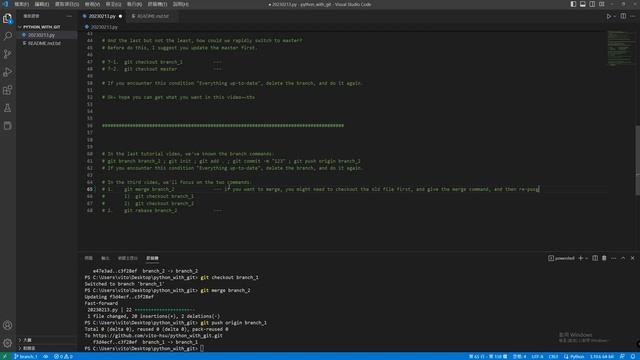This screenshot has height=360, width=640.
Task: Open the Source Control view
Action: 7,54
